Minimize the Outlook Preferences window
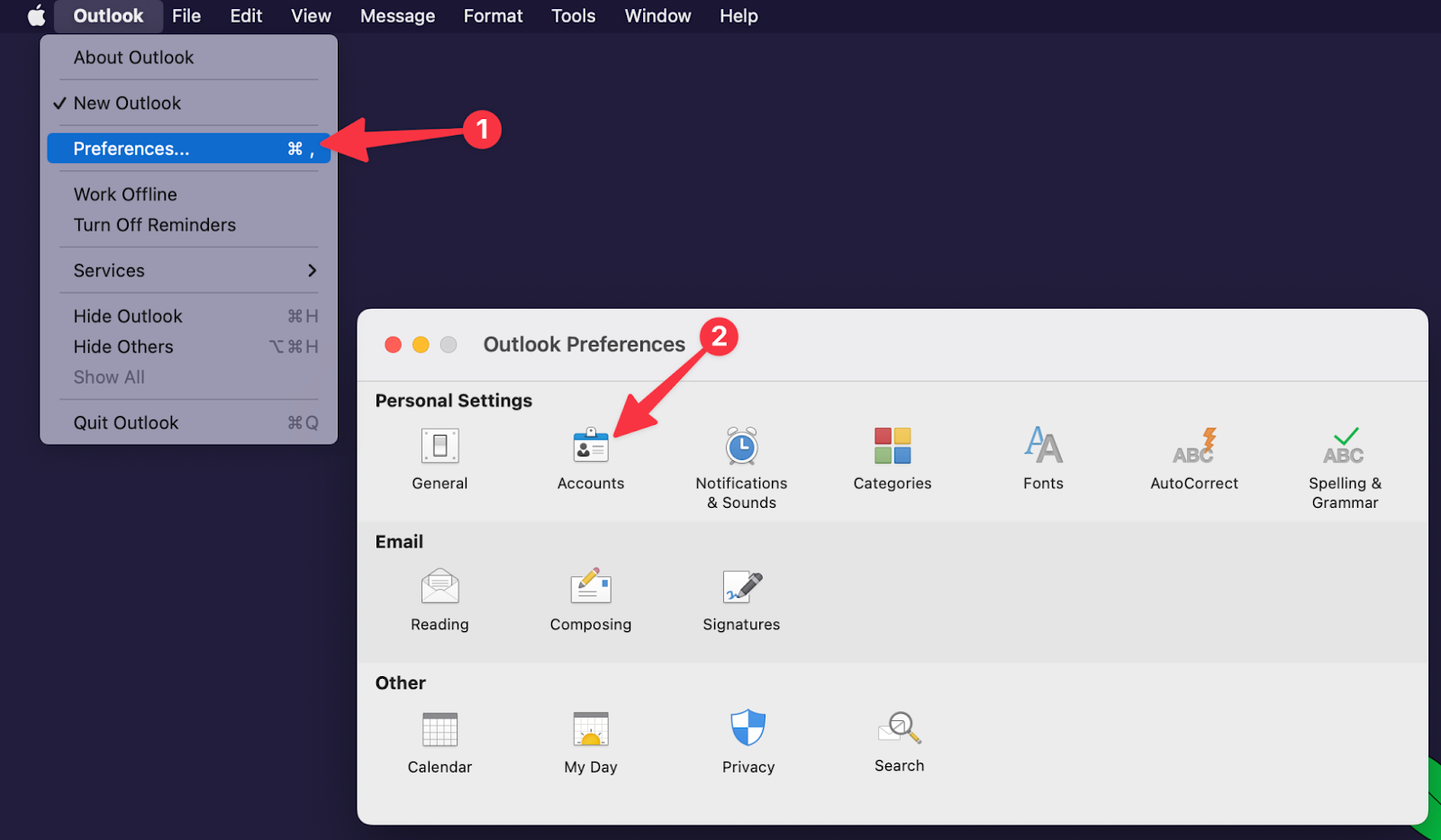 click(421, 345)
